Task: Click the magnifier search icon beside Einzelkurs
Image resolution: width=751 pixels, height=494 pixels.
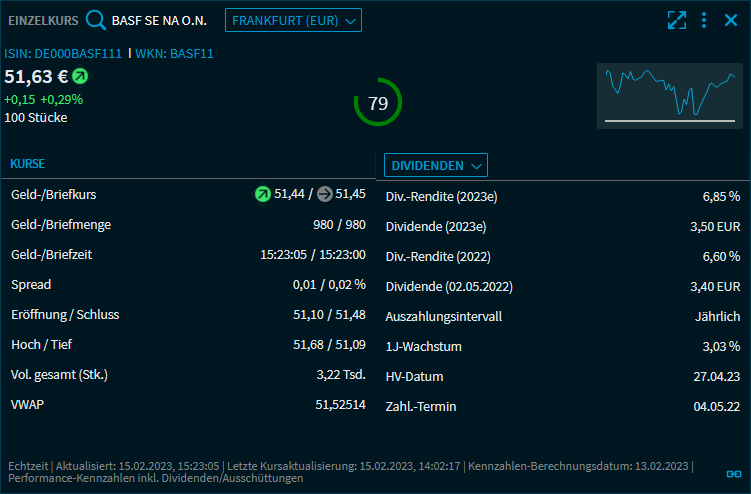Action: pyautogui.click(x=95, y=20)
